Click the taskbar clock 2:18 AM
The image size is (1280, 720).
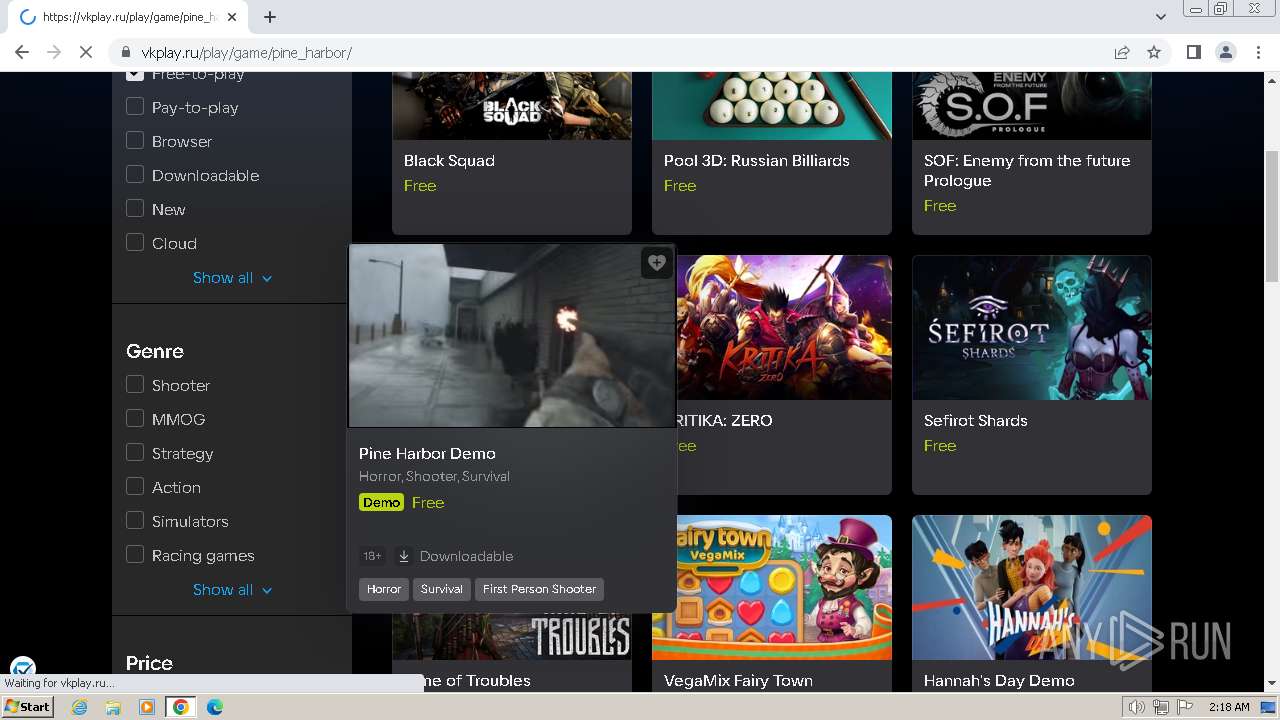[x=1228, y=707]
